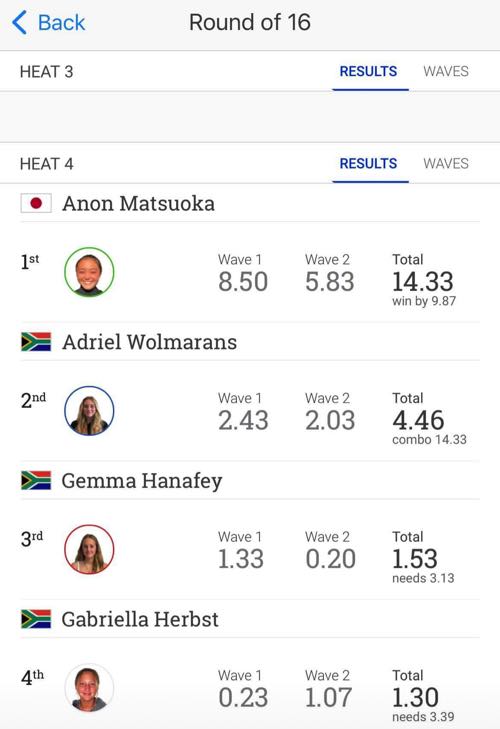Open Gabriella Herbst's profile photo
Image resolution: width=500 pixels, height=729 pixels.
(89, 688)
